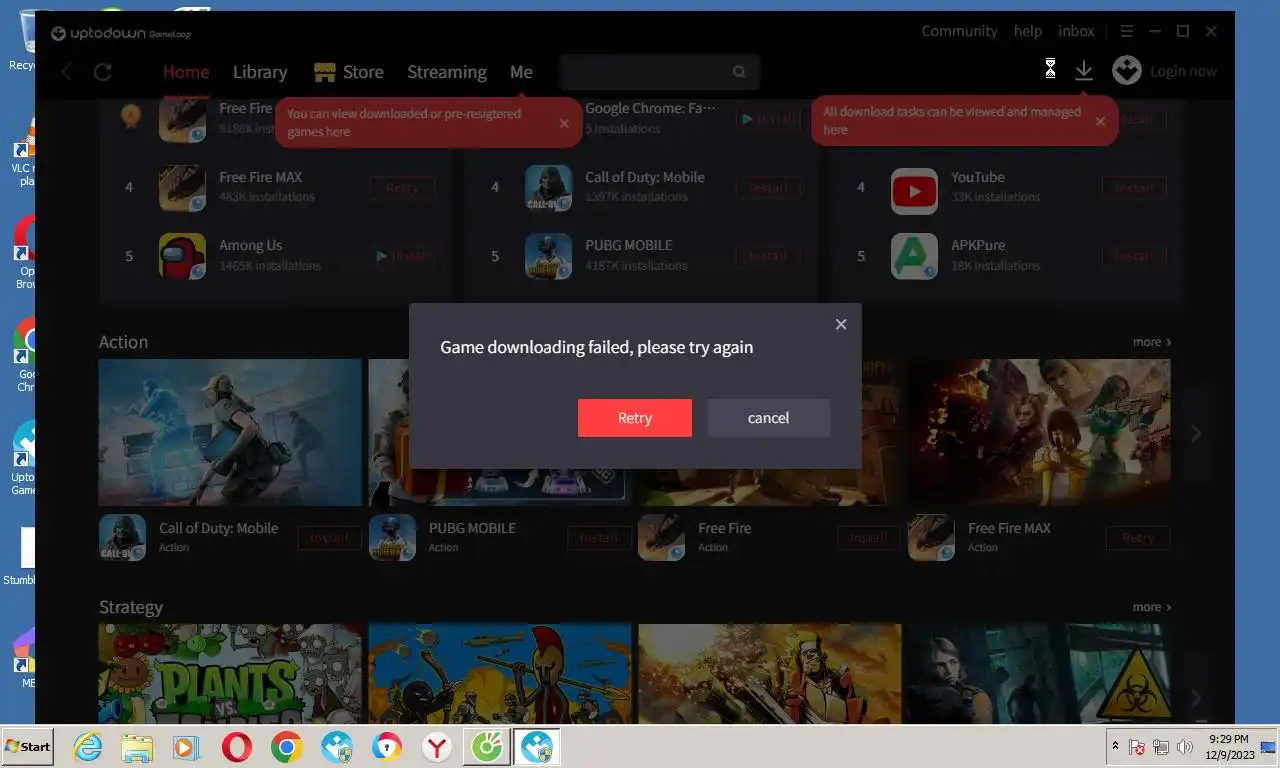
Task: Go back with the back arrow
Action: (x=67, y=72)
